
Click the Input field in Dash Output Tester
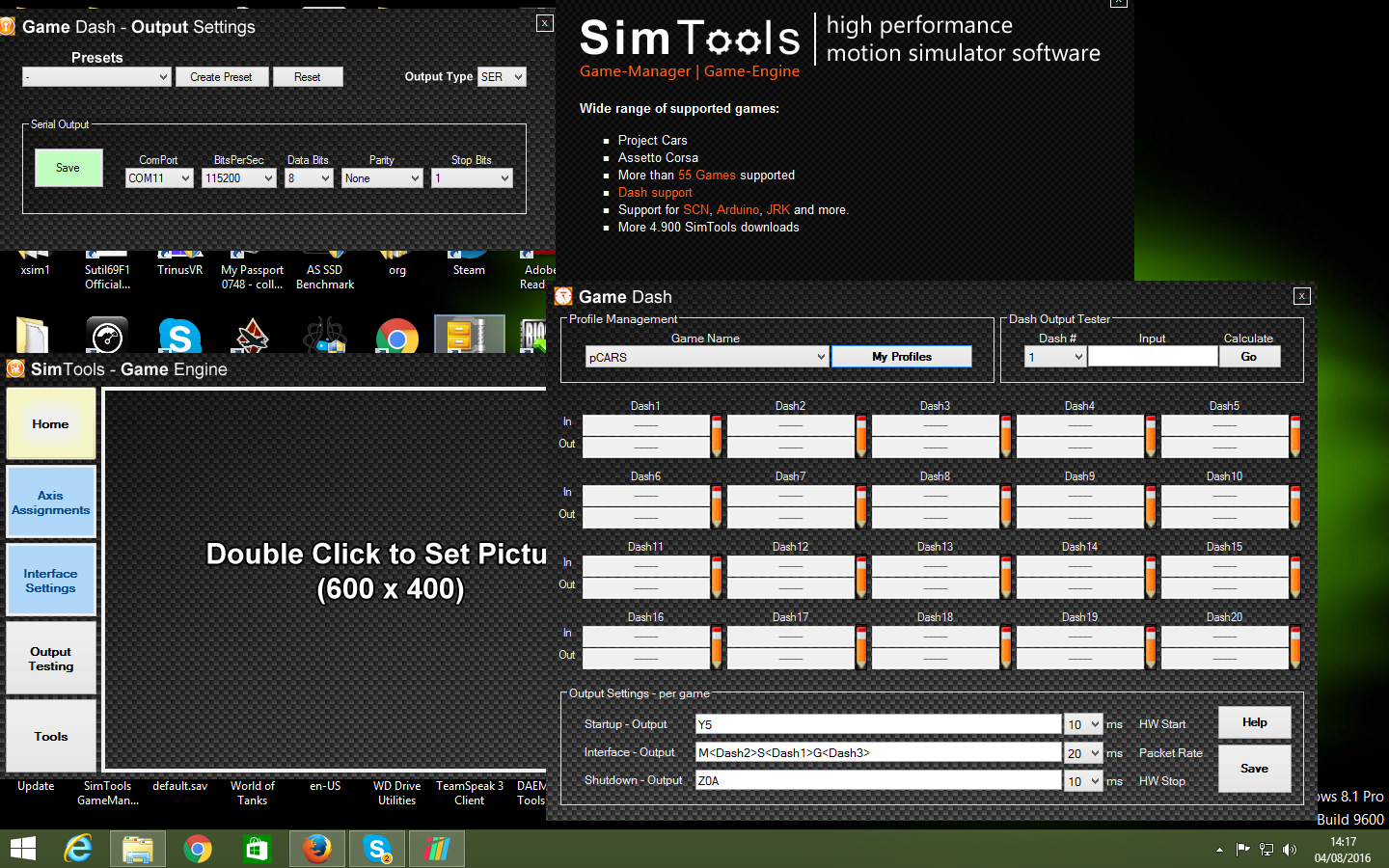(1154, 356)
